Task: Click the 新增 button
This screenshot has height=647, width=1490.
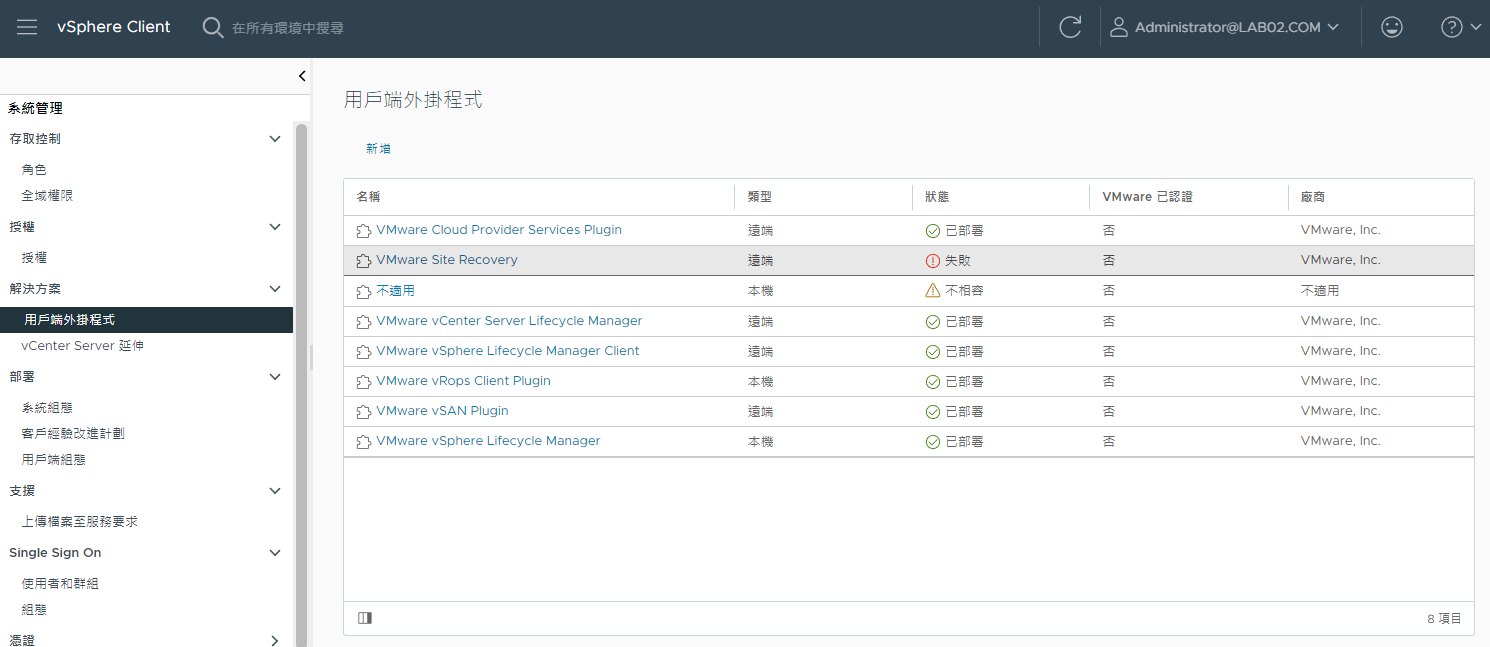Action: pyautogui.click(x=378, y=149)
